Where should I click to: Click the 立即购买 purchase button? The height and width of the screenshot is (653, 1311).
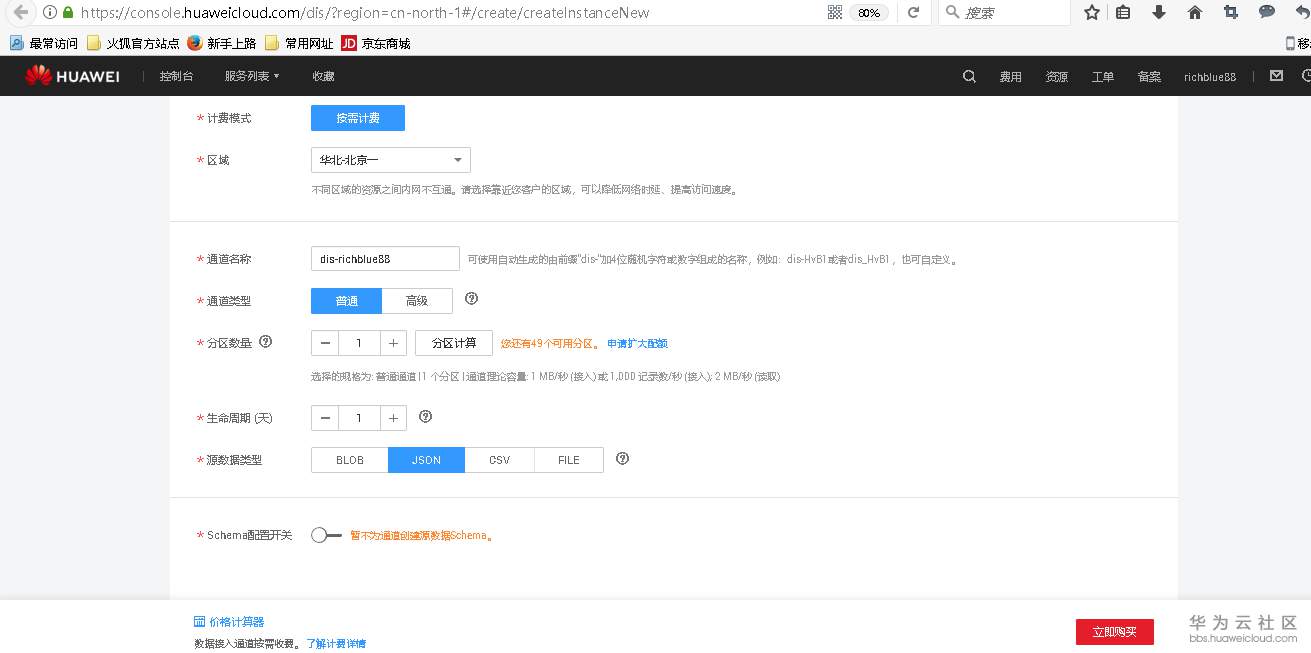1114,631
